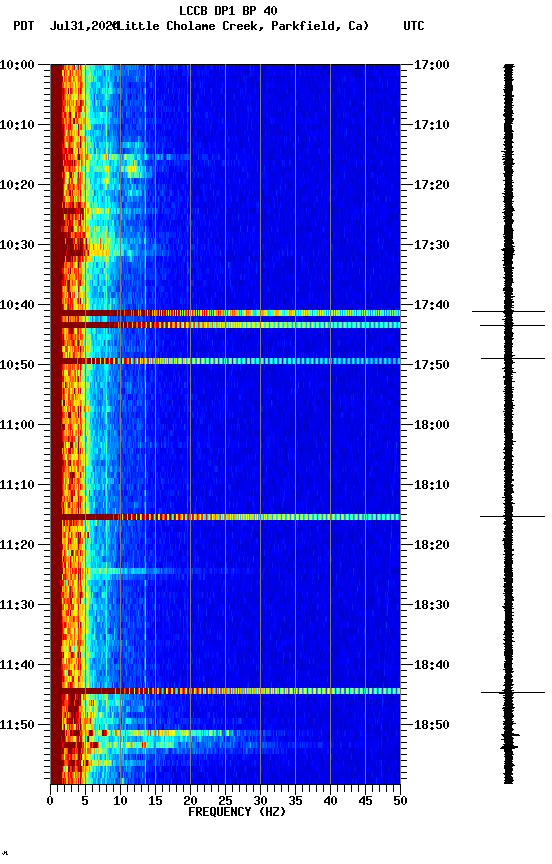Click the '10:40' PDT time label
552x864 pixels.
tap(17, 305)
